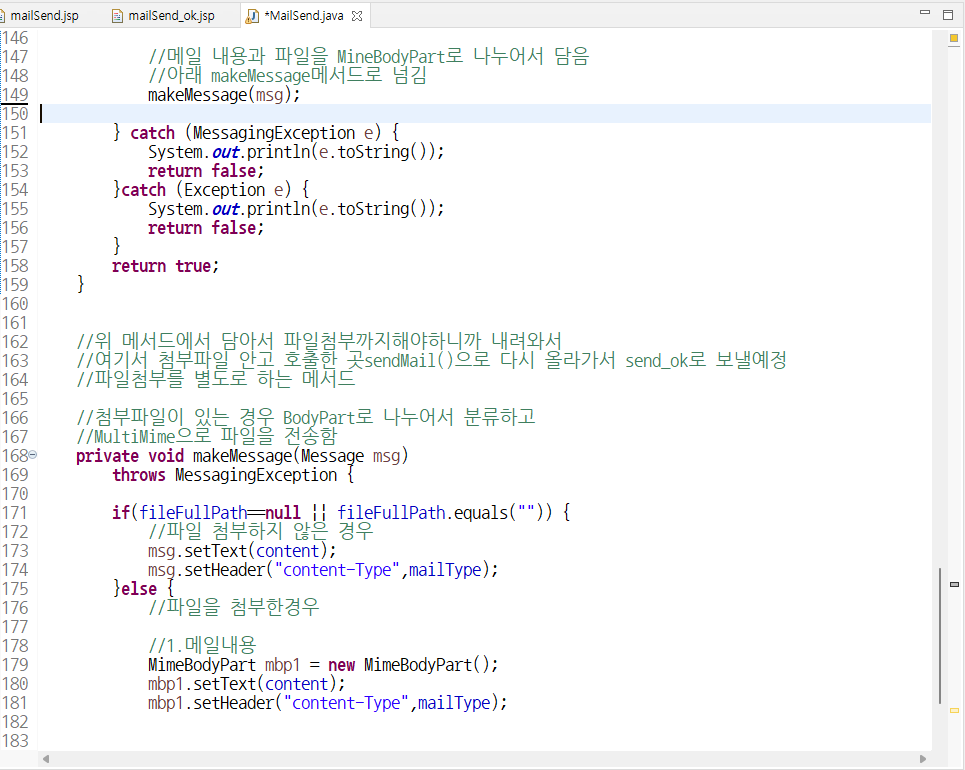Click comment '//아래 makeMessage메서드로 넘김'
This screenshot has height=770, width=965.
tap(287, 76)
